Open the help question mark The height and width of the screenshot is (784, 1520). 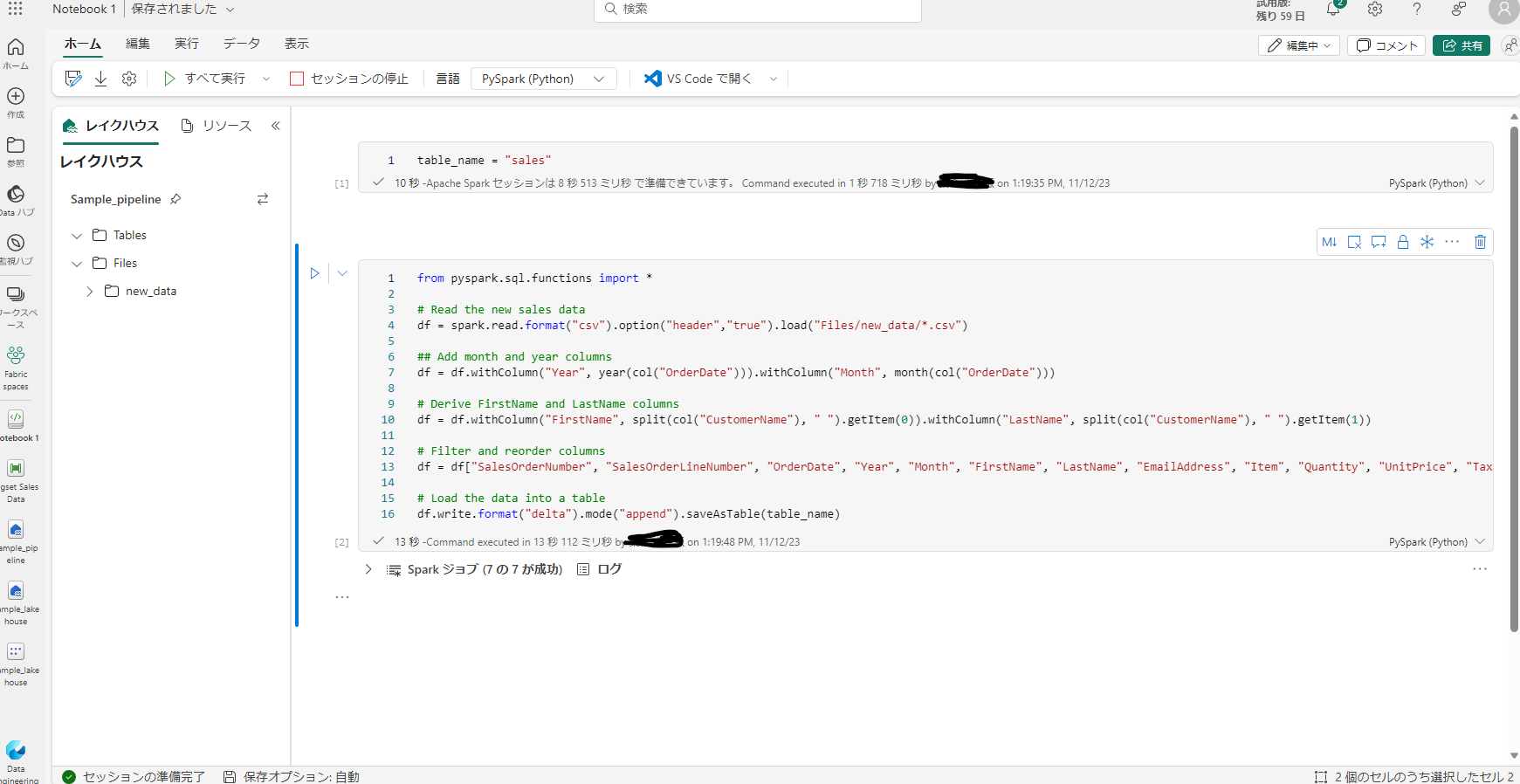pyautogui.click(x=1417, y=9)
